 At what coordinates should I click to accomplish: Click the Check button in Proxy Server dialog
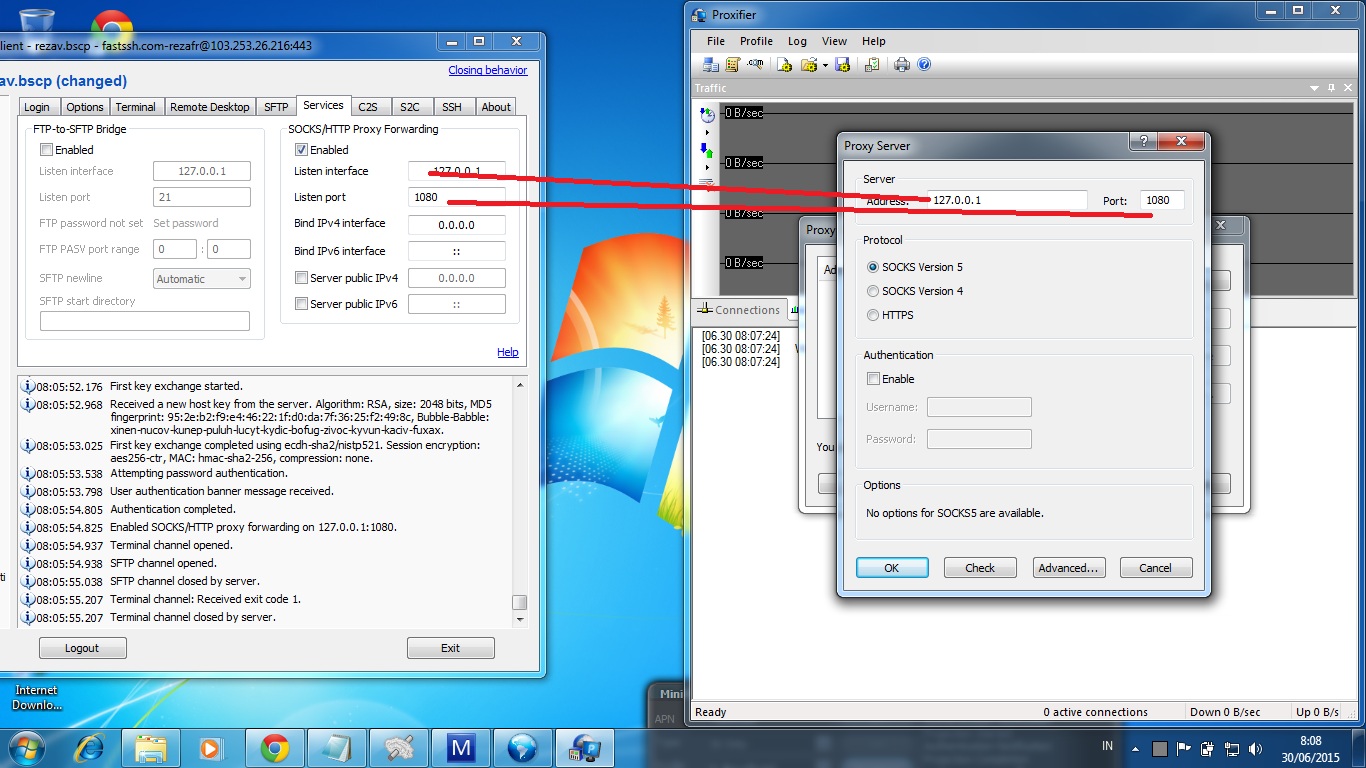tap(980, 568)
